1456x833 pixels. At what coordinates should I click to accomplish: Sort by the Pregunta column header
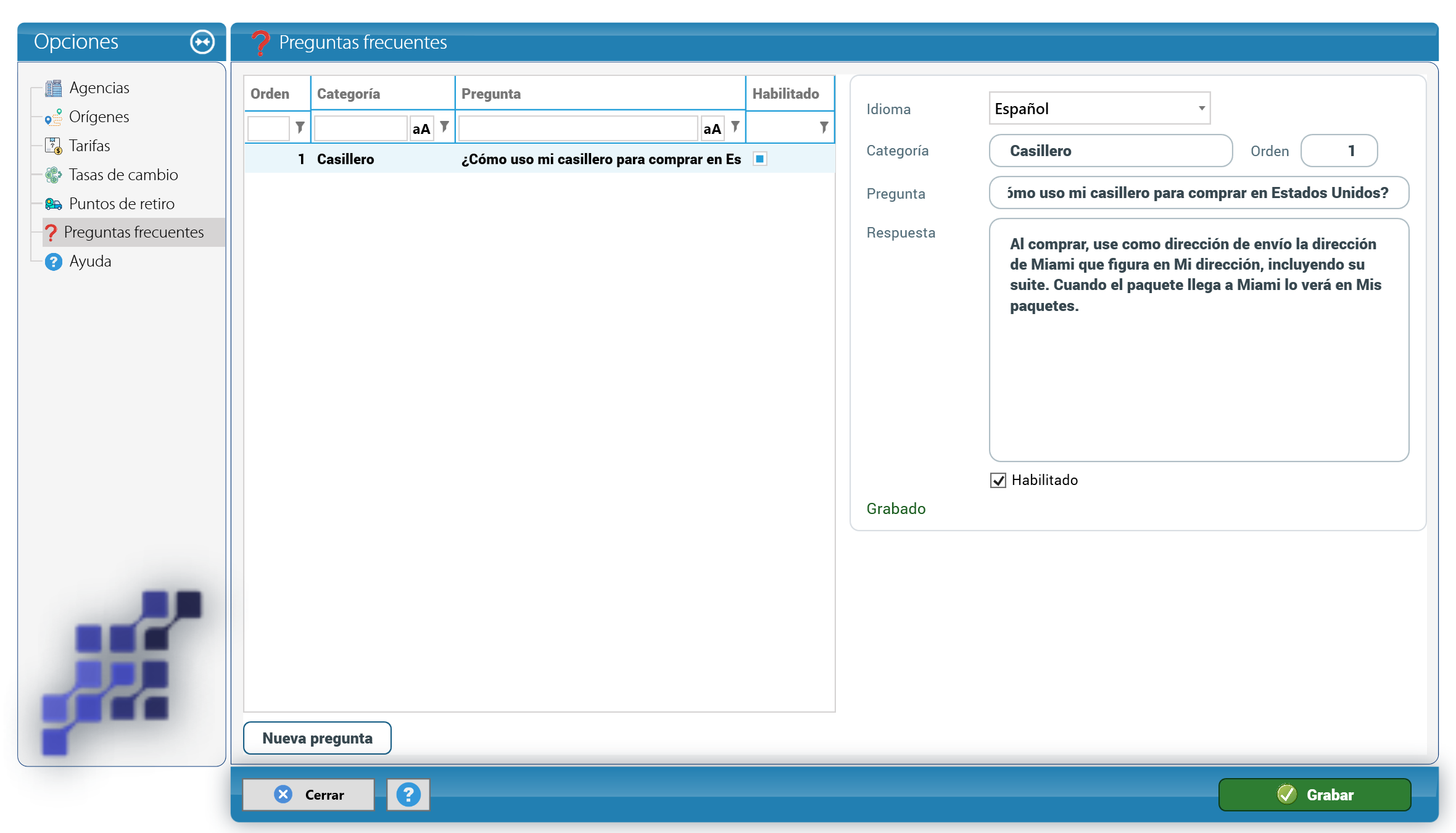tap(600, 94)
